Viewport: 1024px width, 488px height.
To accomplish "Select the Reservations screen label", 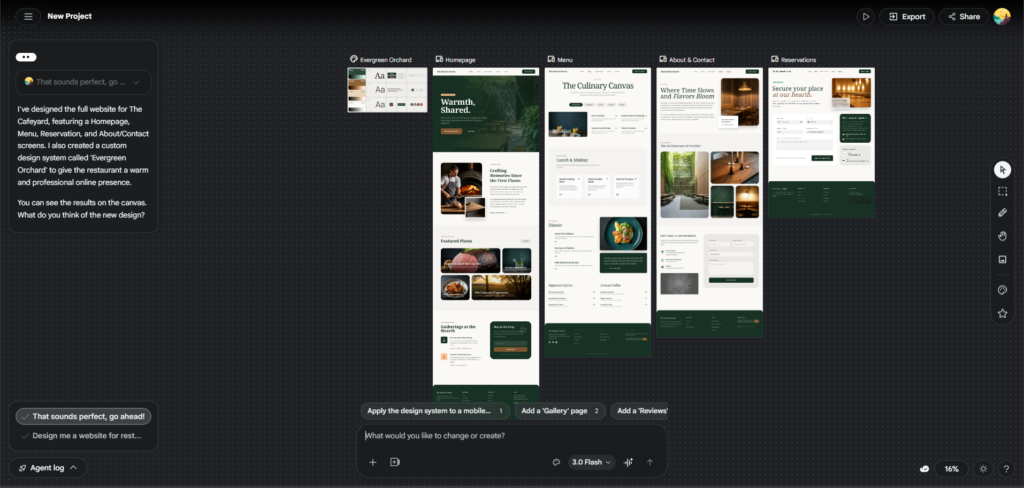I will pyautogui.click(x=798, y=60).
